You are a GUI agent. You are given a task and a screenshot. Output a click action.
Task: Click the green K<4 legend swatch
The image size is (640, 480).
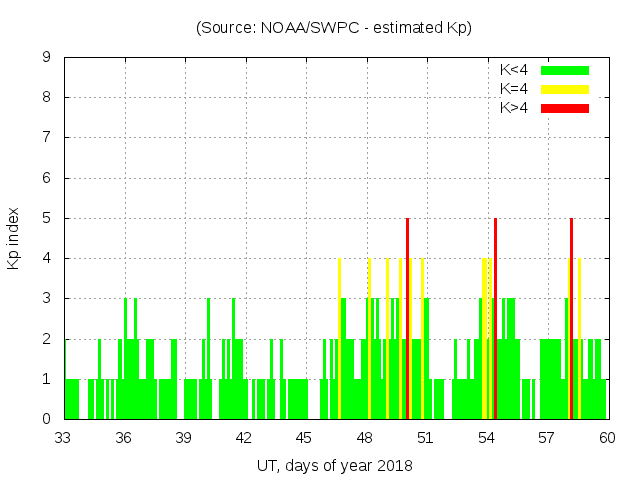tap(565, 70)
